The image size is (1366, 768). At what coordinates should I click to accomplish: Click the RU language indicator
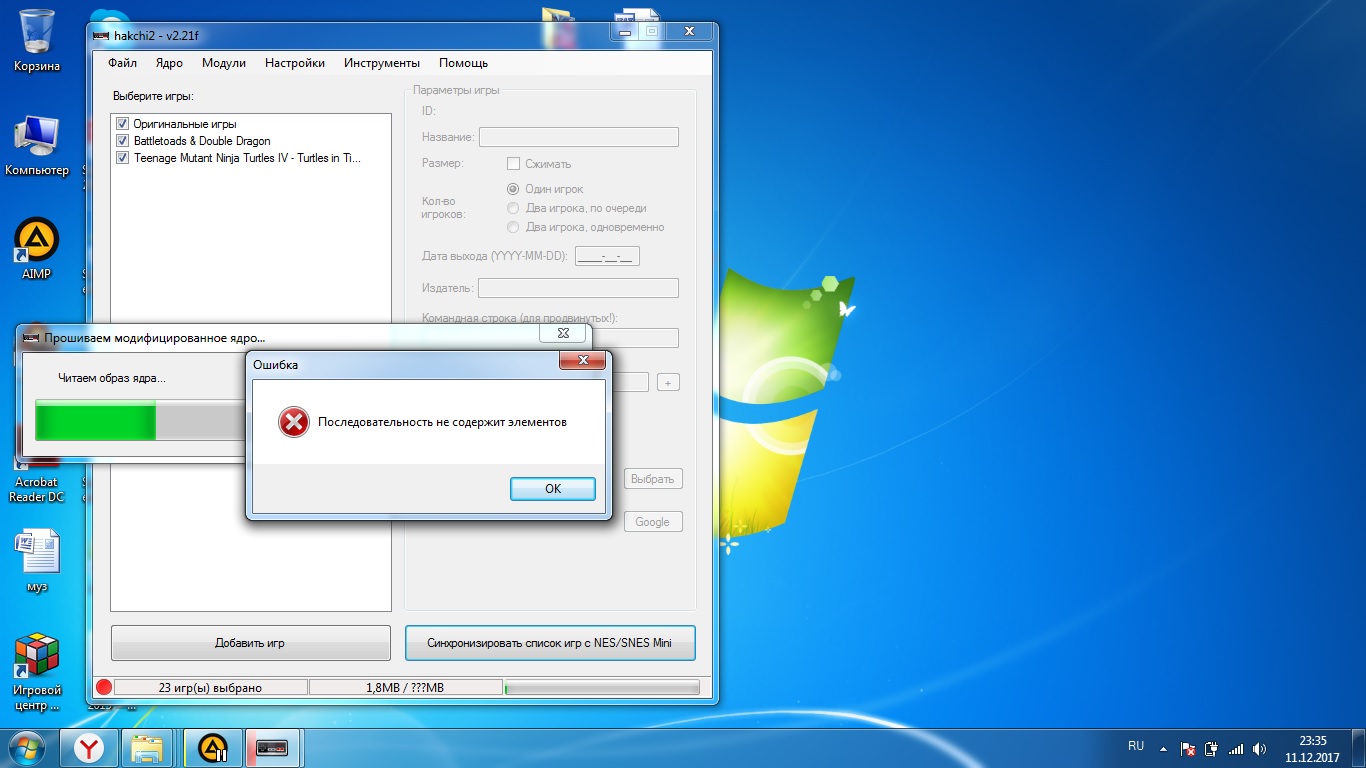tap(1136, 746)
